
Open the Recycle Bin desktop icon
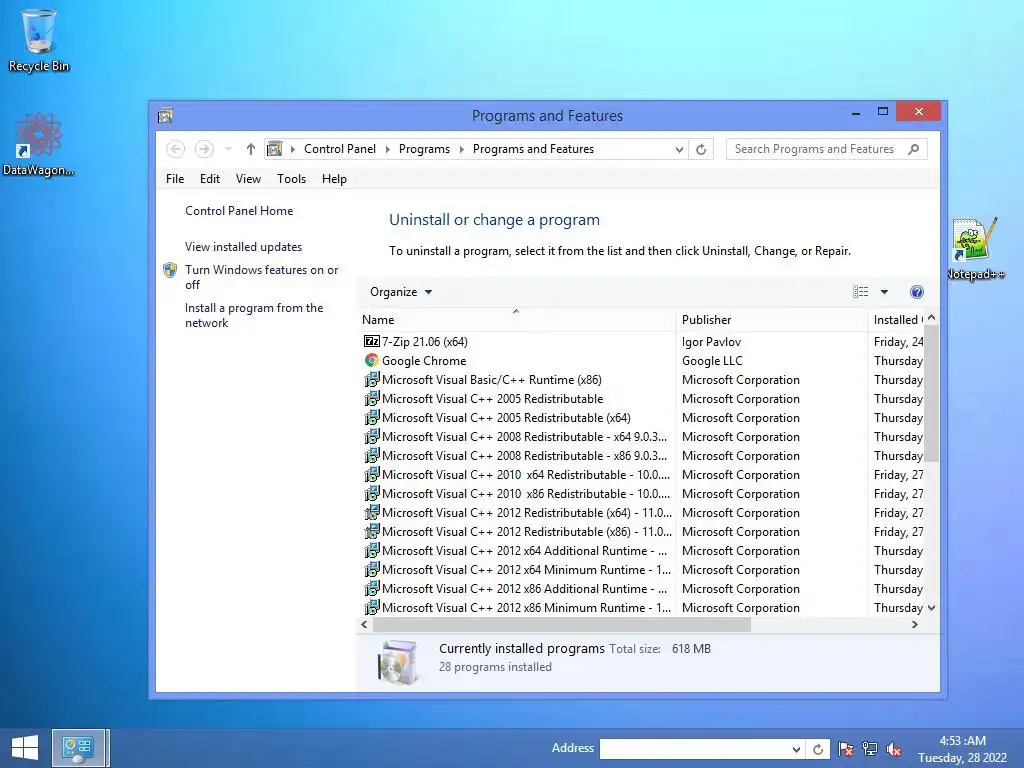tap(39, 40)
